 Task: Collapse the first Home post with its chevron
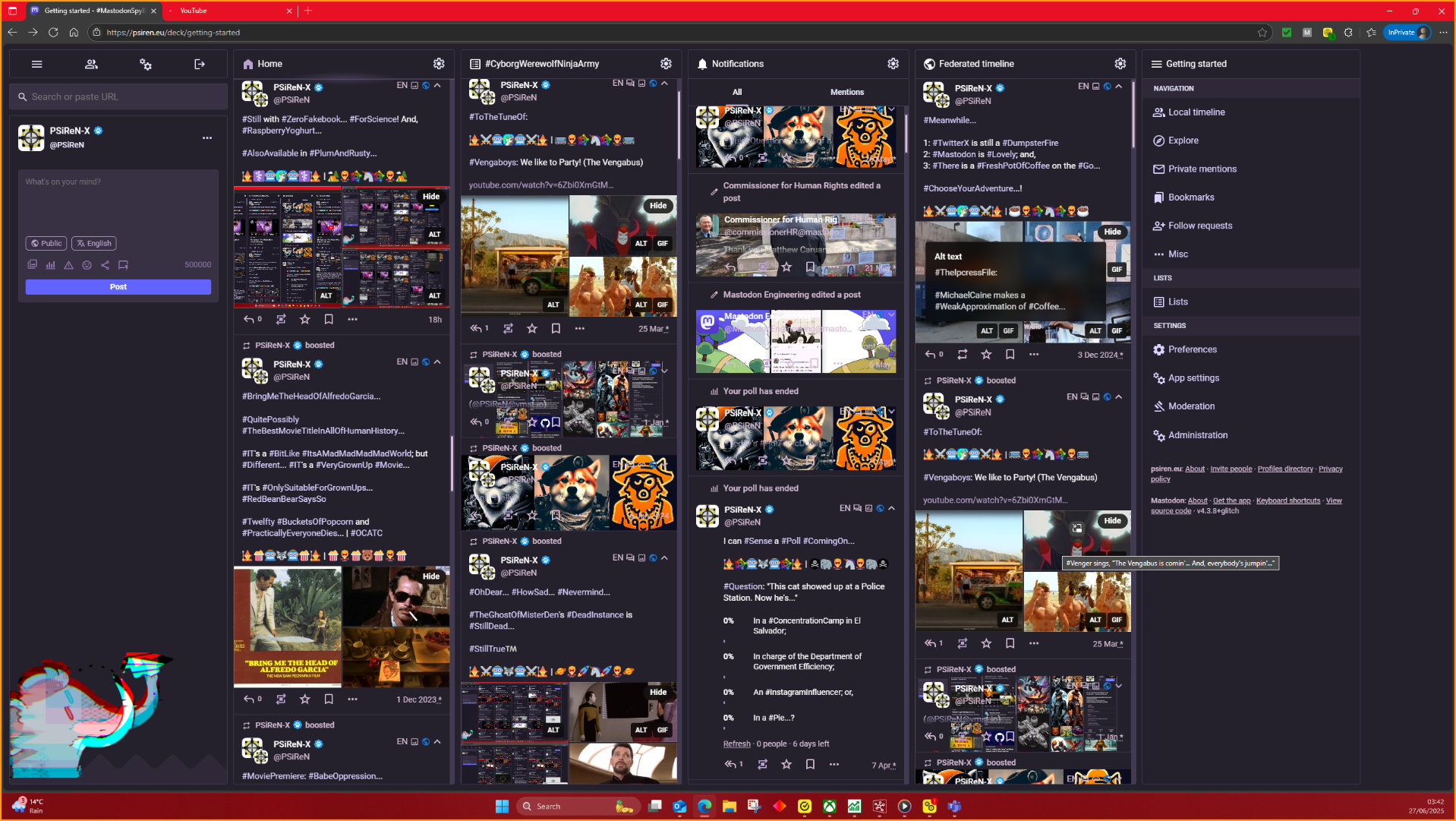click(x=437, y=86)
